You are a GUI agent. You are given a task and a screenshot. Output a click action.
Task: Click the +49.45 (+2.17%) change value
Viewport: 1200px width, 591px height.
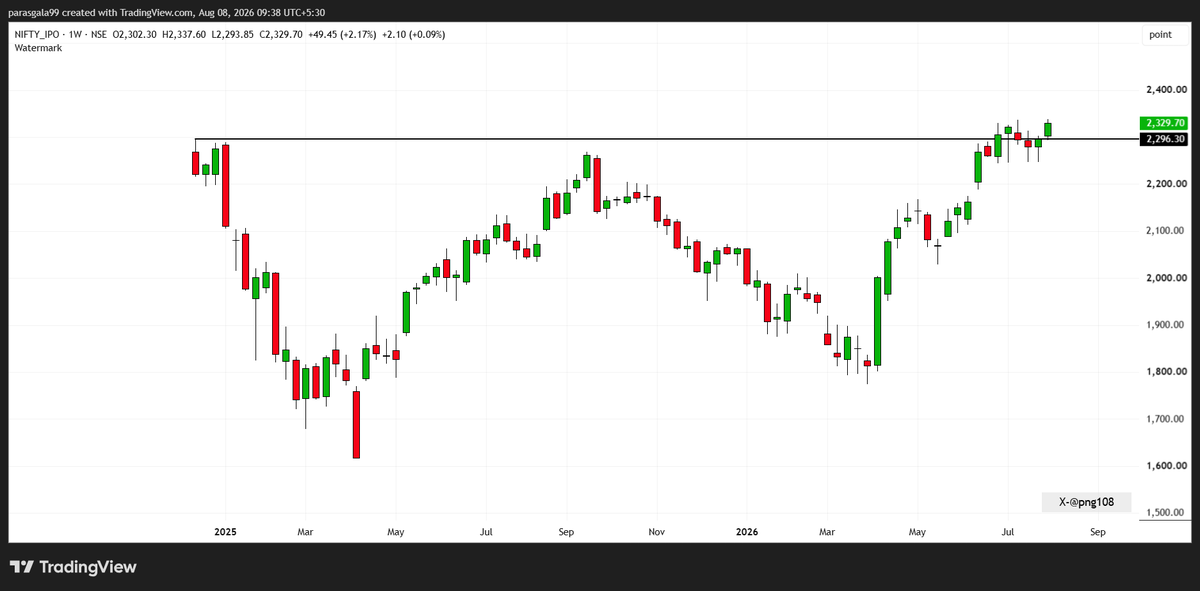click(341, 35)
